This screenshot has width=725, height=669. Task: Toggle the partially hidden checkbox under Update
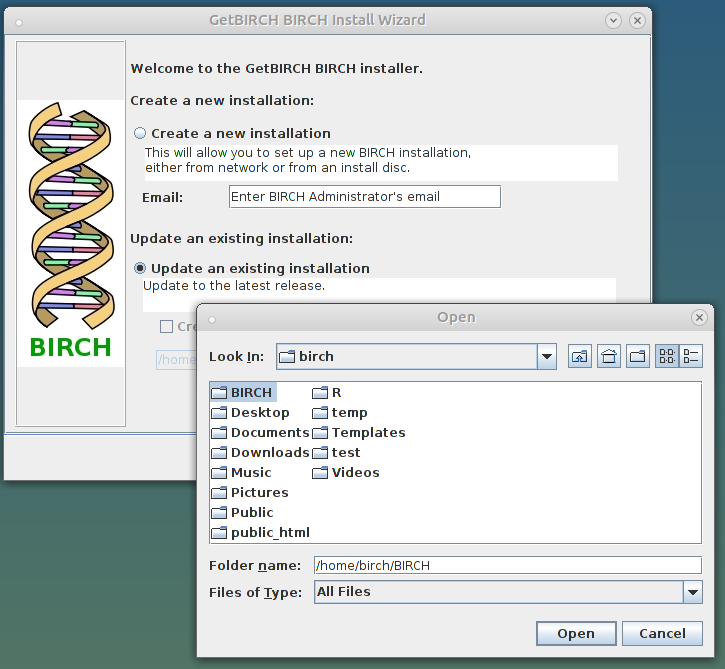click(x=166, y=326)
